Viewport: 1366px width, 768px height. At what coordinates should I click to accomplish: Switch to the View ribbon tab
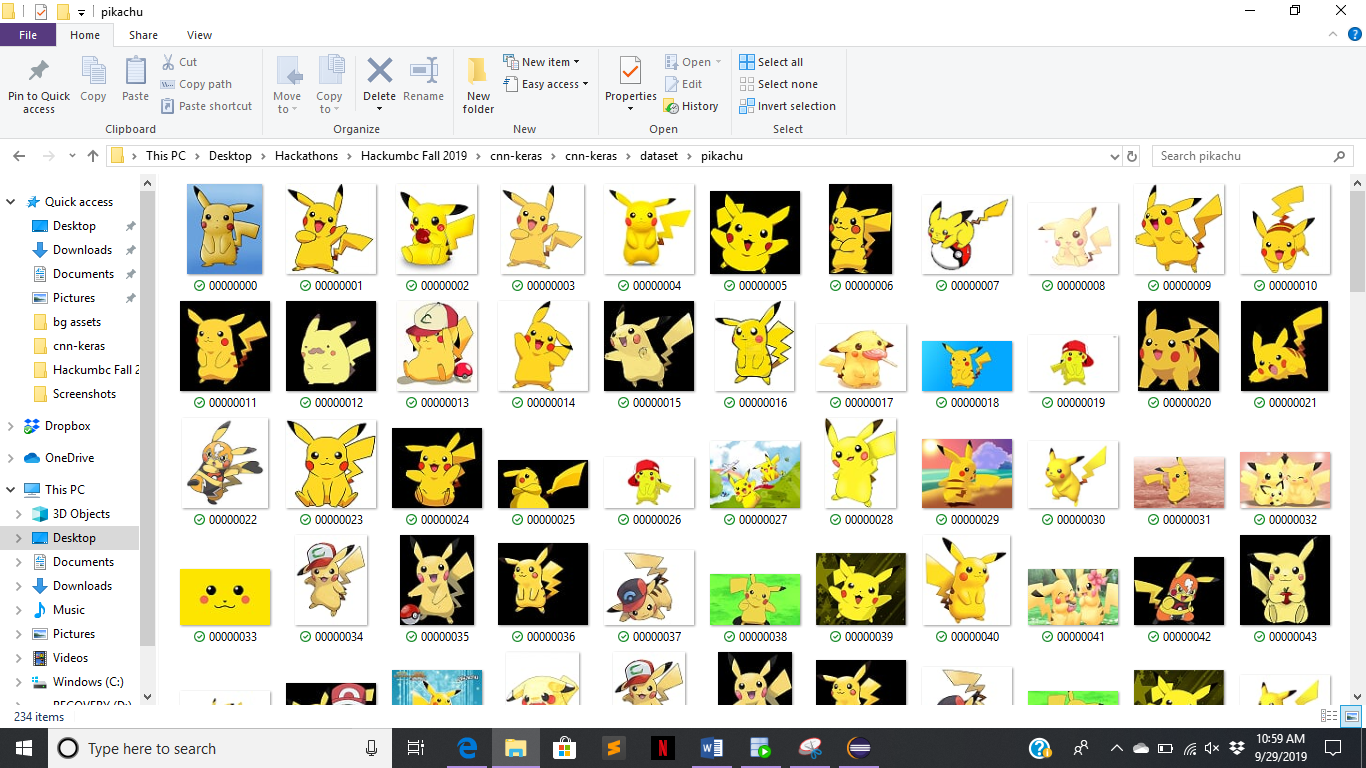click(x=199, y=35)
